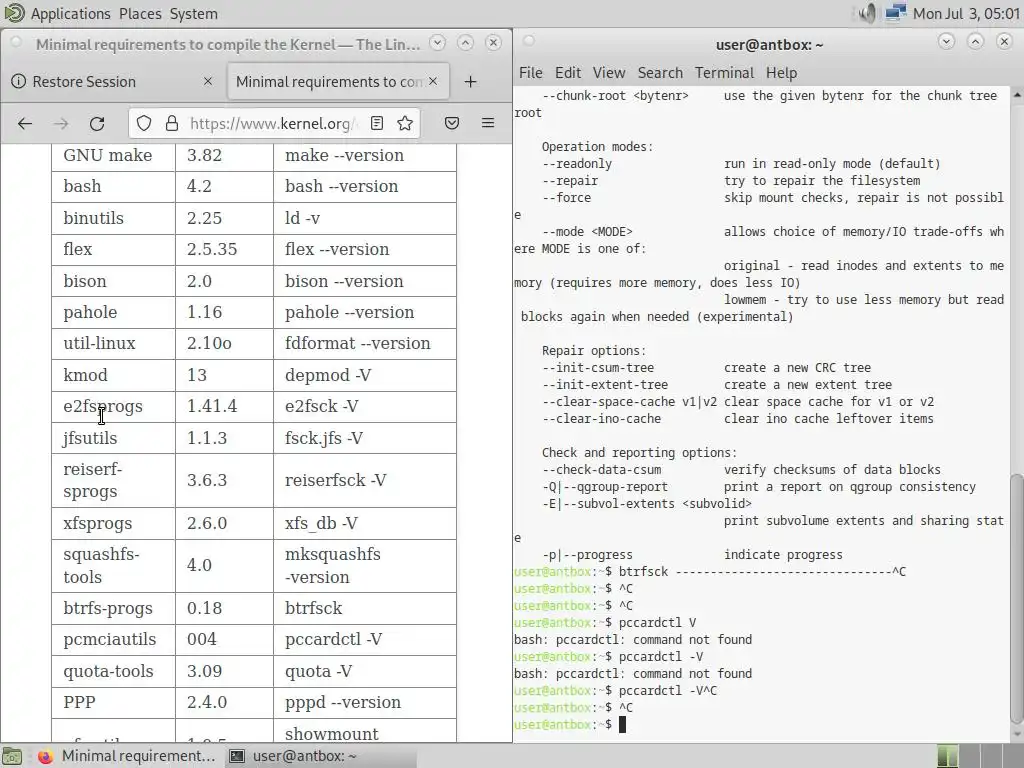
Task: Click 'pccardctl -V' cell in table
Action: click(364, 639)
